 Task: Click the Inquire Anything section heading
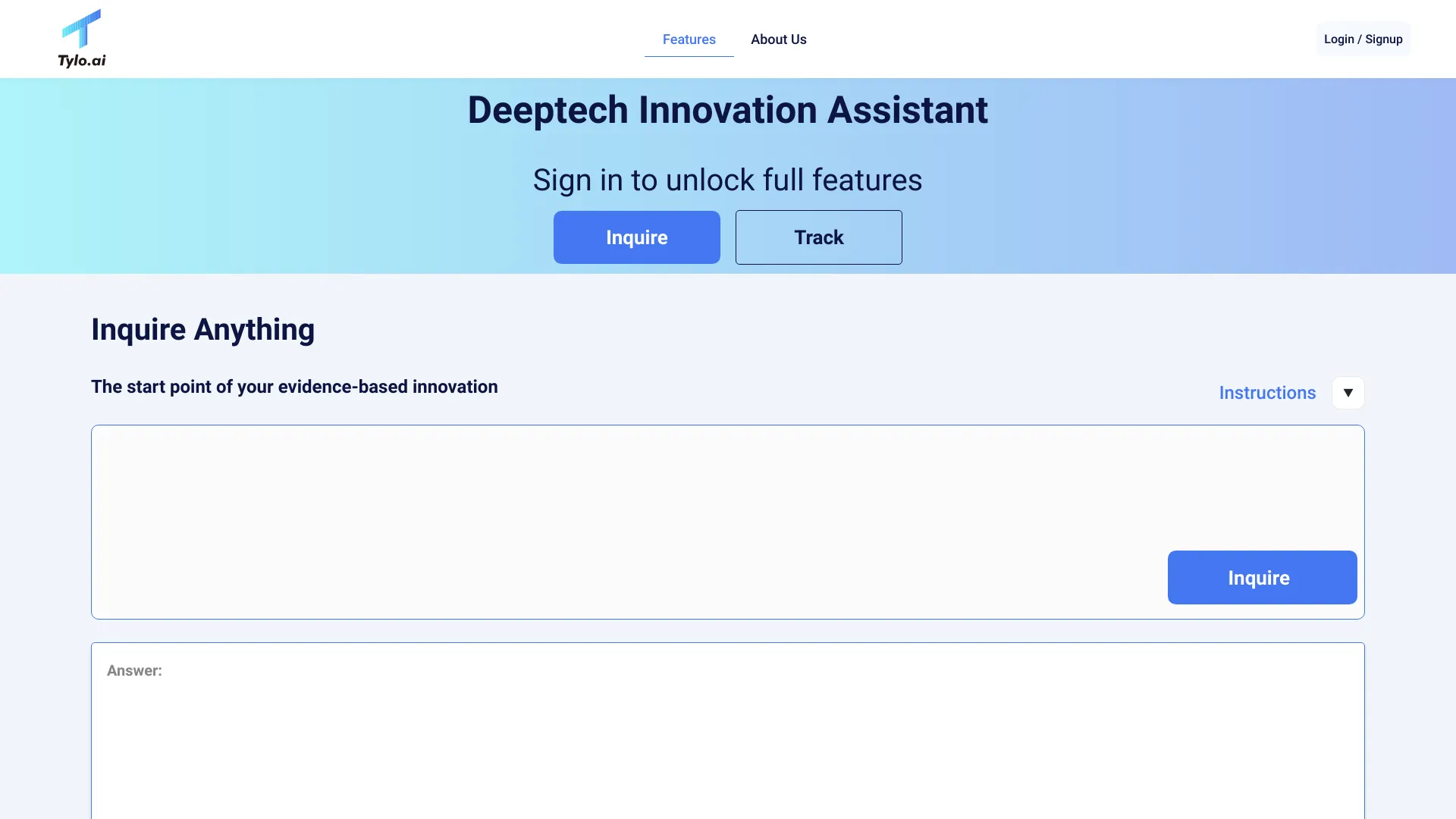(x=202, y=330)
